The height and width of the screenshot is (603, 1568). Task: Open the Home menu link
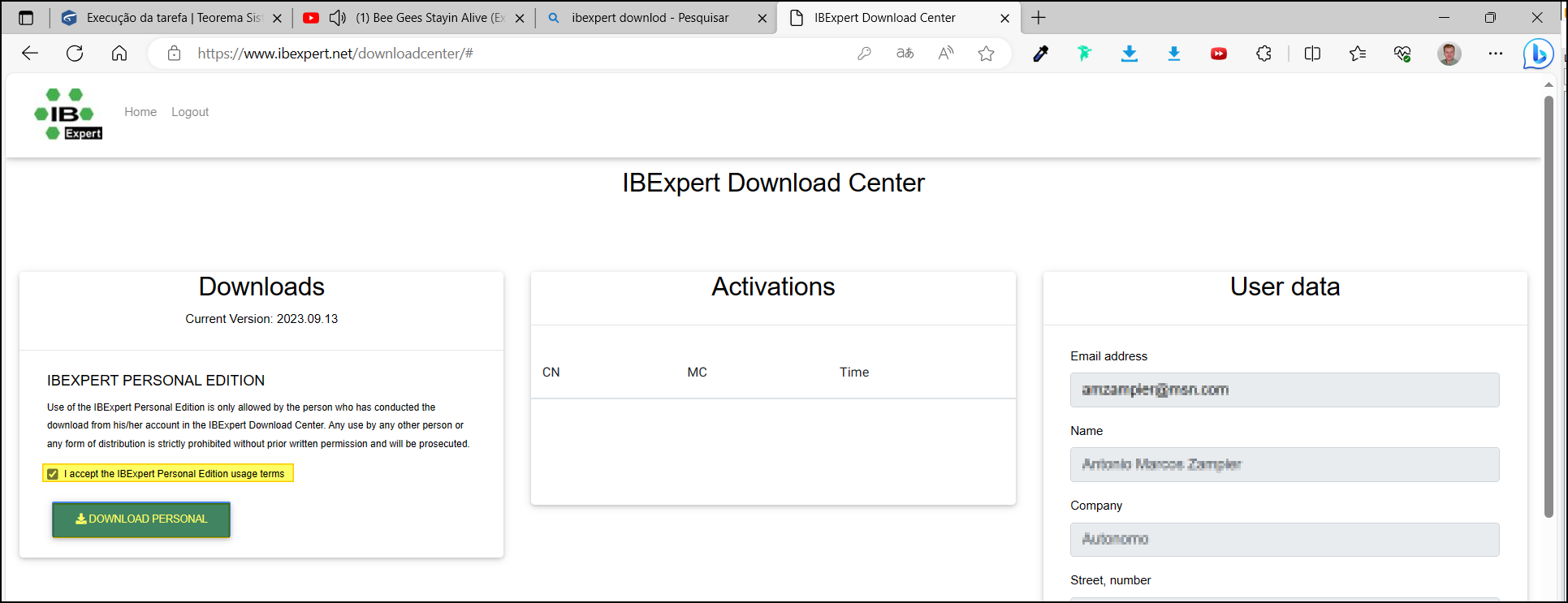(x=140, y=112)
